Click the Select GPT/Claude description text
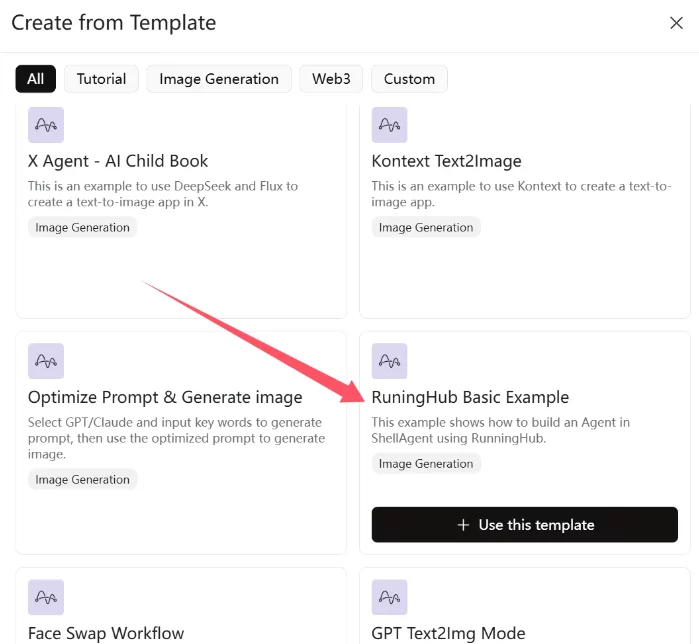This screenshot has height=644, width=699. (176, 438)
